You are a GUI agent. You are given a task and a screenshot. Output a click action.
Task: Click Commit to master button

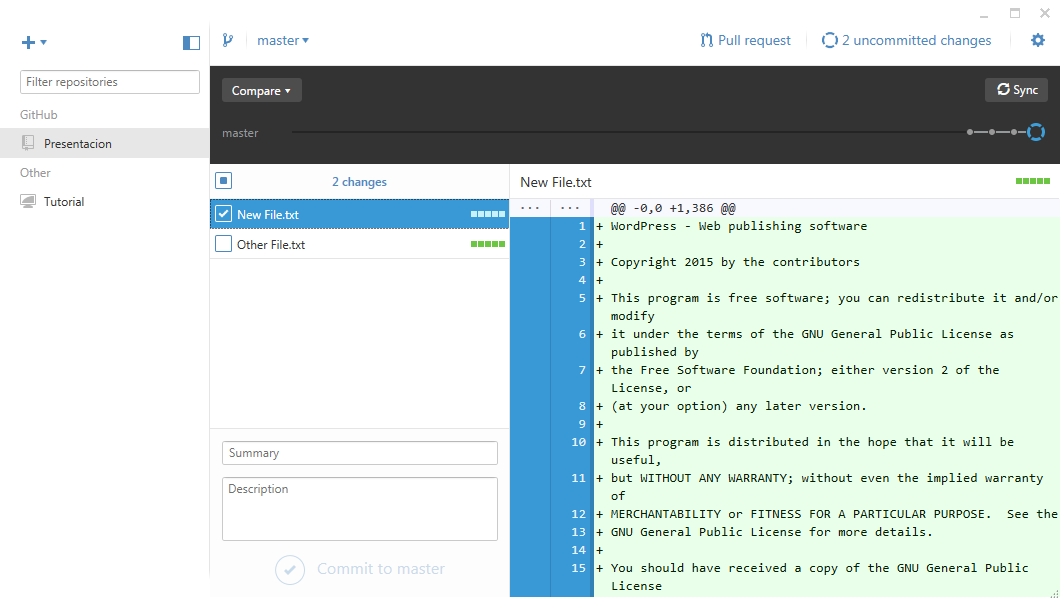[x=360, y=569]
